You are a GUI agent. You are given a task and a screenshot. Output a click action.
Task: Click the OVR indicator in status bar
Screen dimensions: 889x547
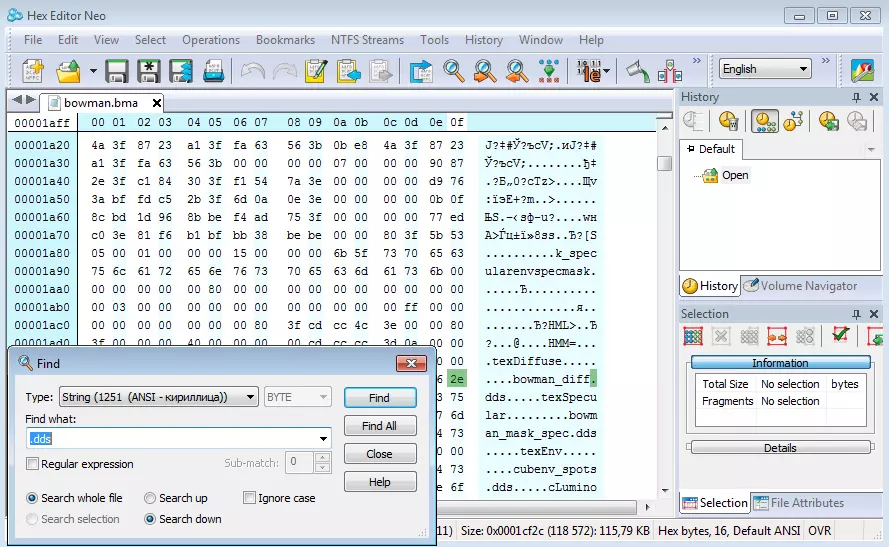[x=820, y=531]
